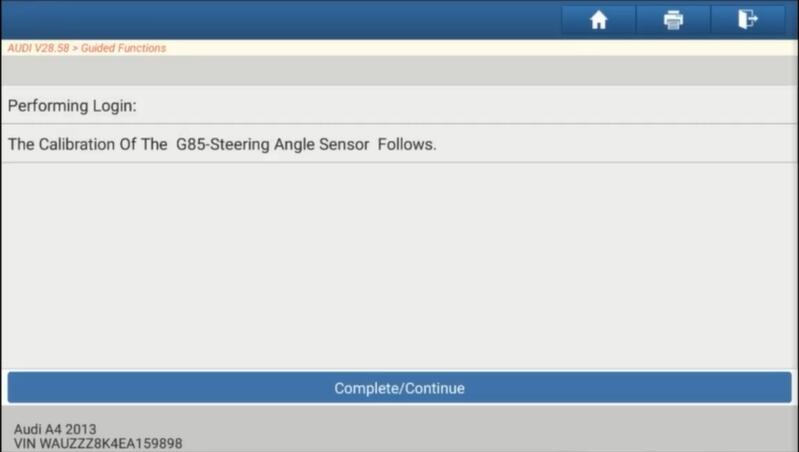The image size is (799, 452).
Task: Go to the Home screen icon
Action: [x=598, y=20]
